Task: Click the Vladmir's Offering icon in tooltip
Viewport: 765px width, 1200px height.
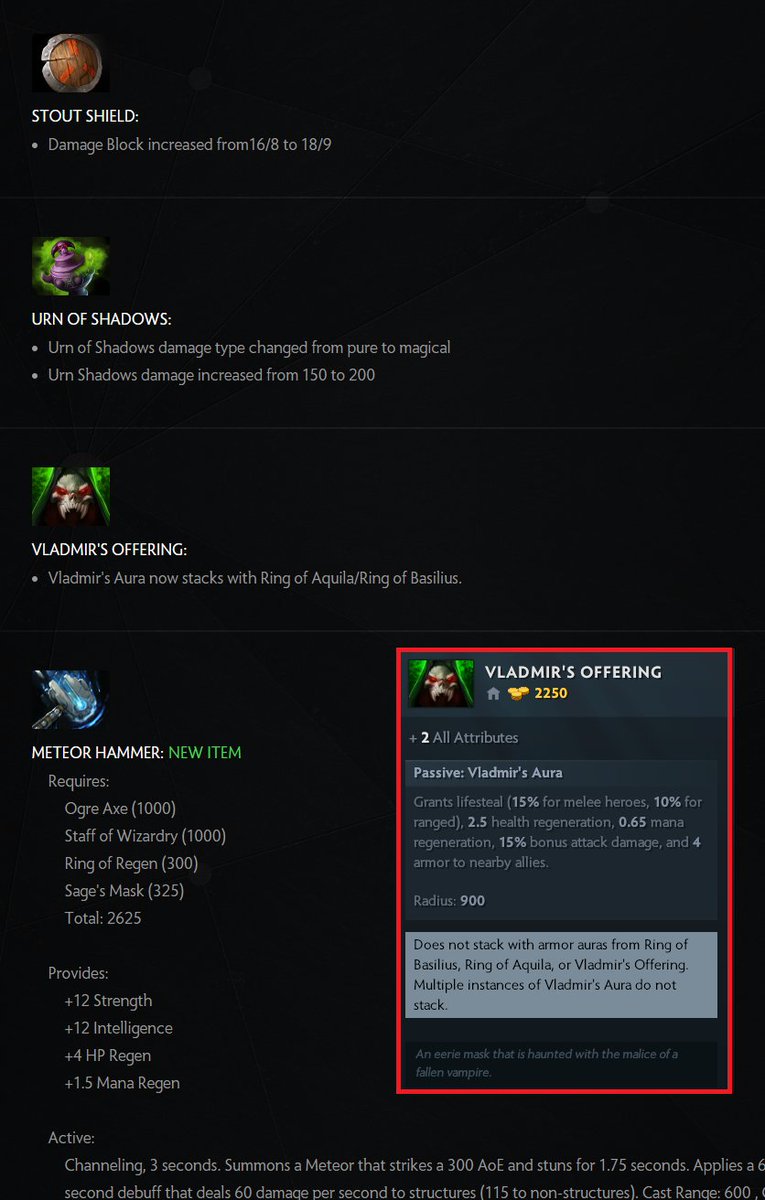Action: click(441, 683)
